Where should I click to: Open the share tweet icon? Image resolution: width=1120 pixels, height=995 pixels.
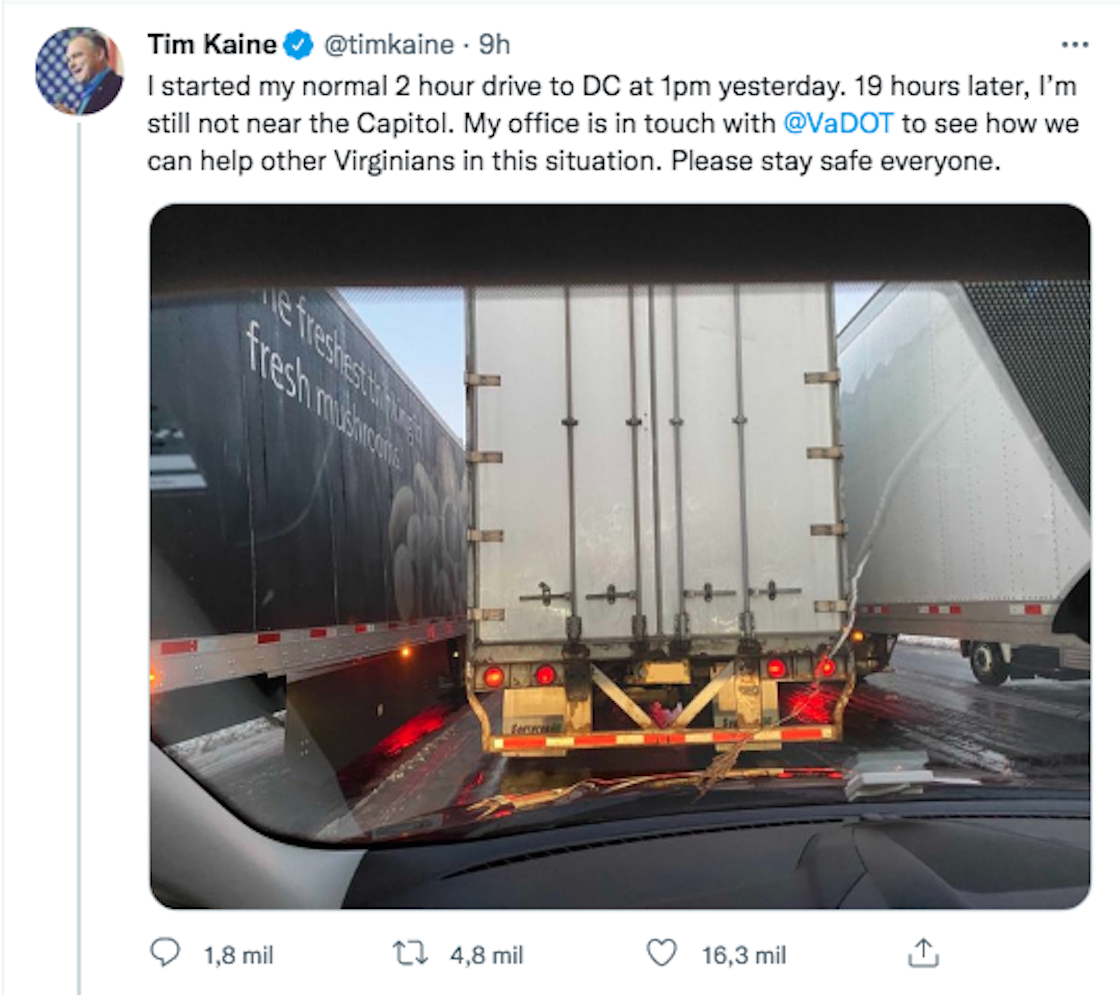point(922,954)
